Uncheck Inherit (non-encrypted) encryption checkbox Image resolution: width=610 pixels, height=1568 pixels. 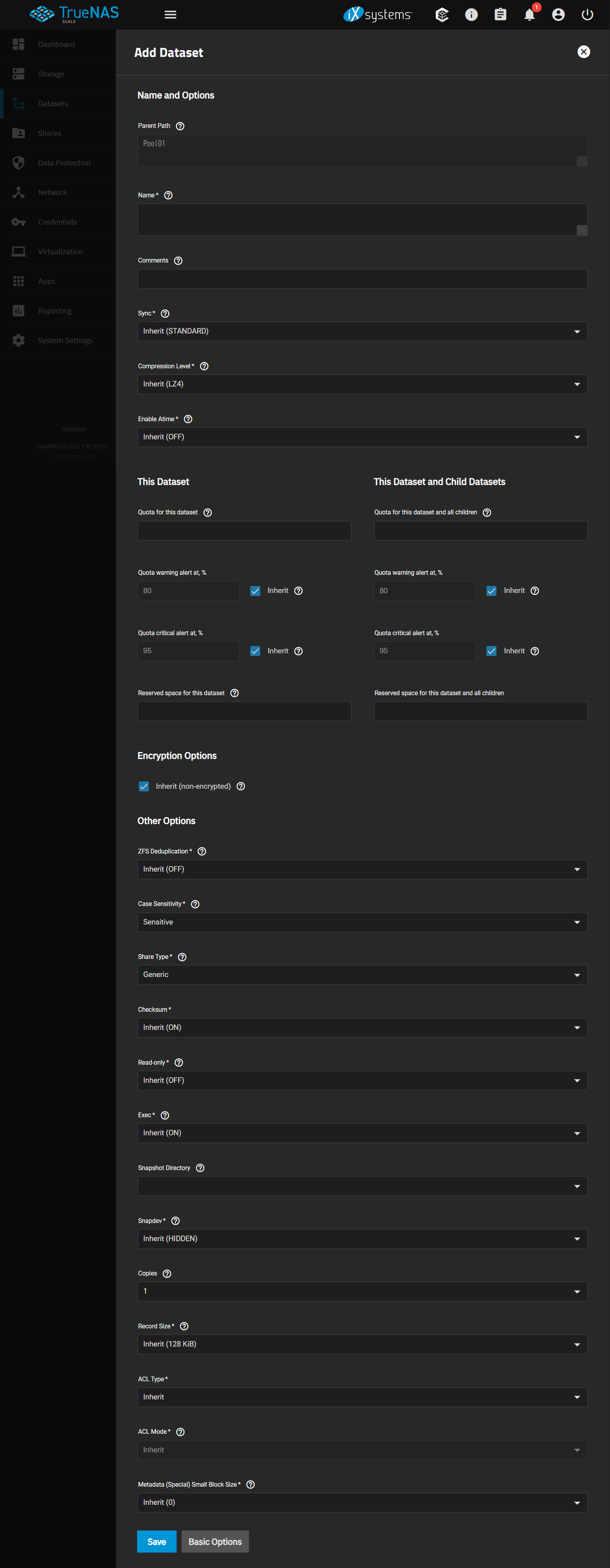tap(144, 786)
